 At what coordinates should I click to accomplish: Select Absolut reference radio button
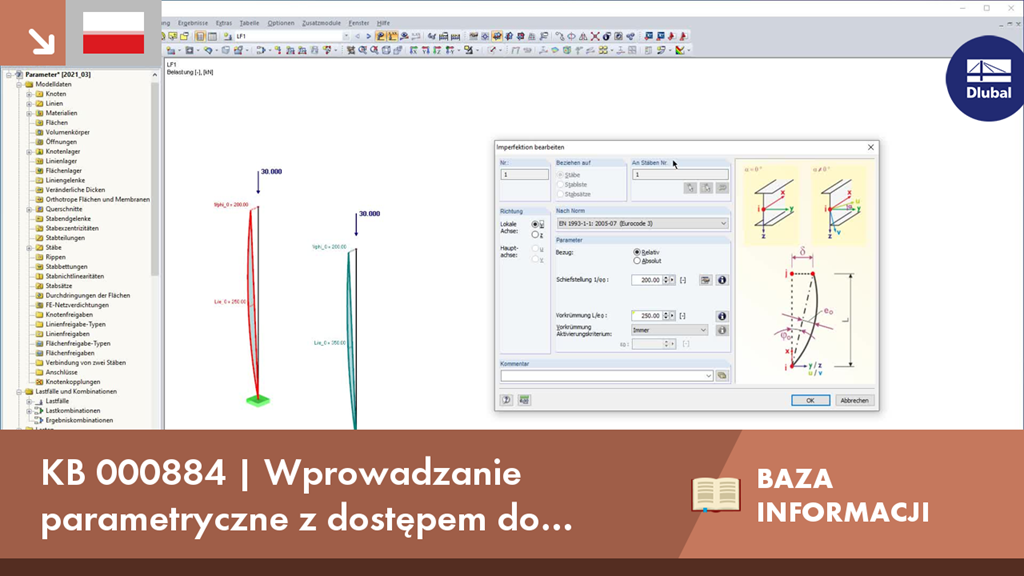click(637, 261)
